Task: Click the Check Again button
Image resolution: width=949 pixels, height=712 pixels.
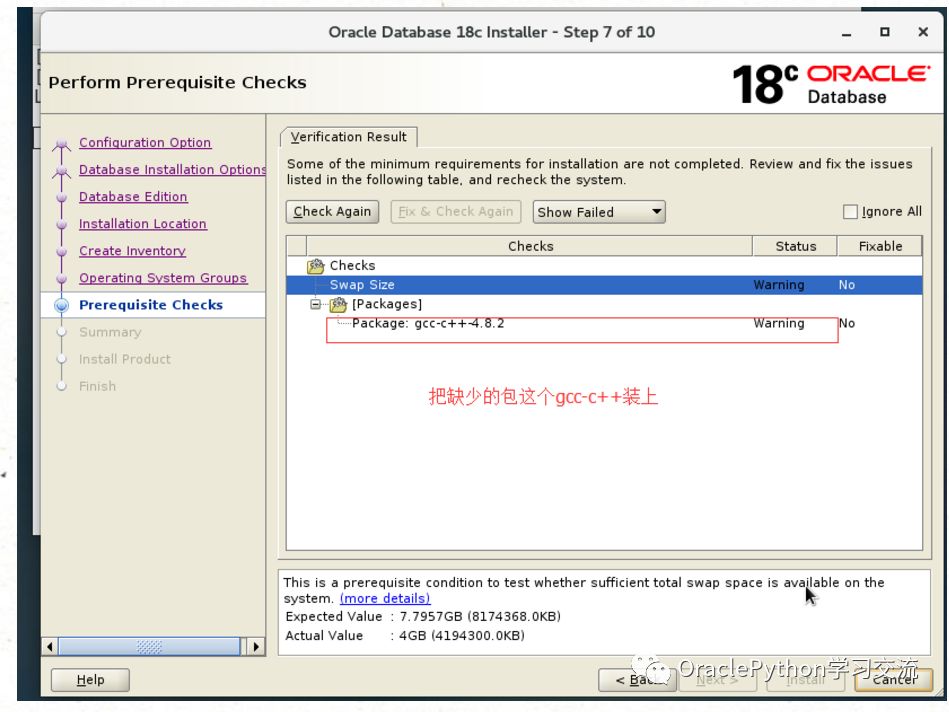Action: click(332, 212)
